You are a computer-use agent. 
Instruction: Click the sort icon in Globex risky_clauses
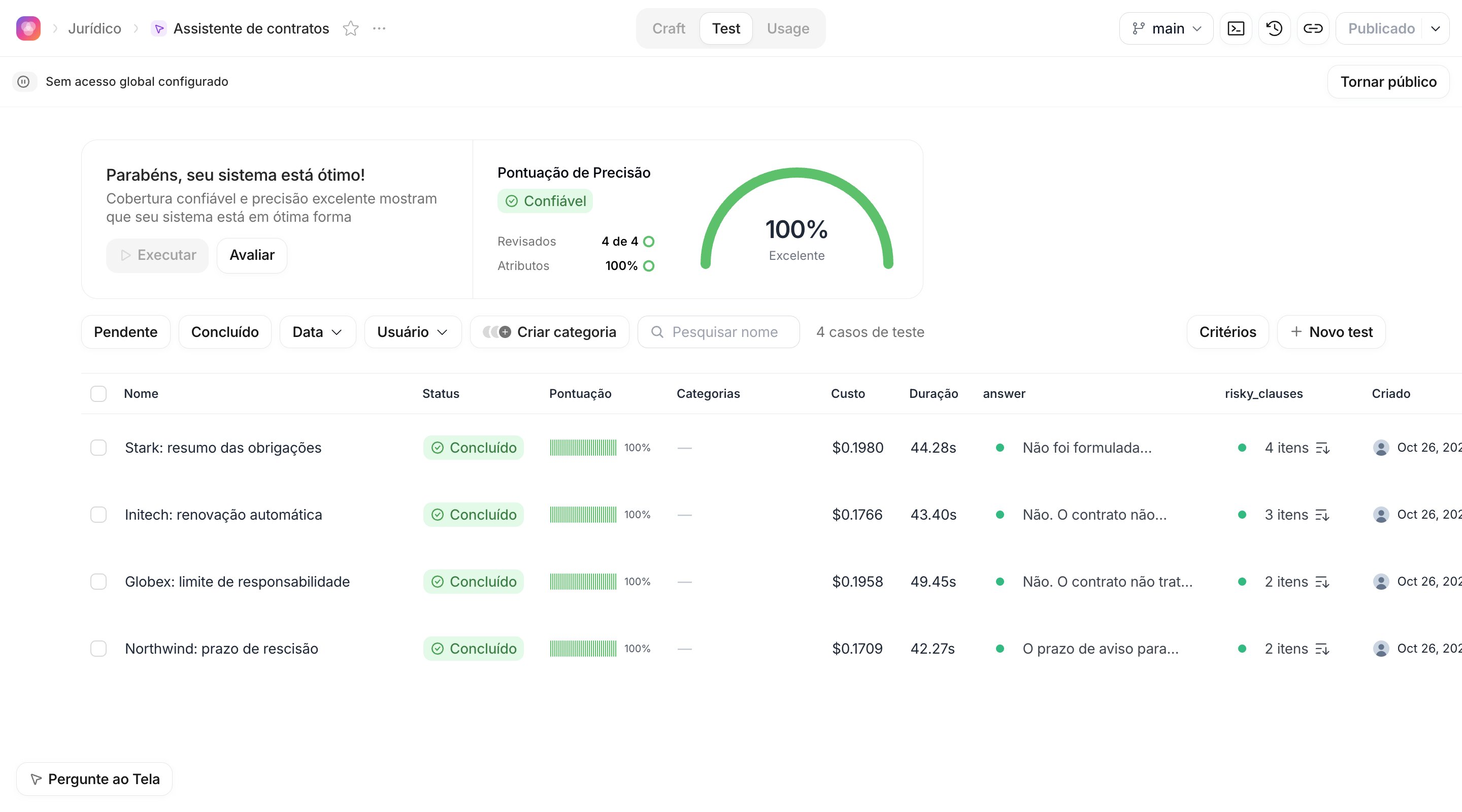[x=1322, y=582]
